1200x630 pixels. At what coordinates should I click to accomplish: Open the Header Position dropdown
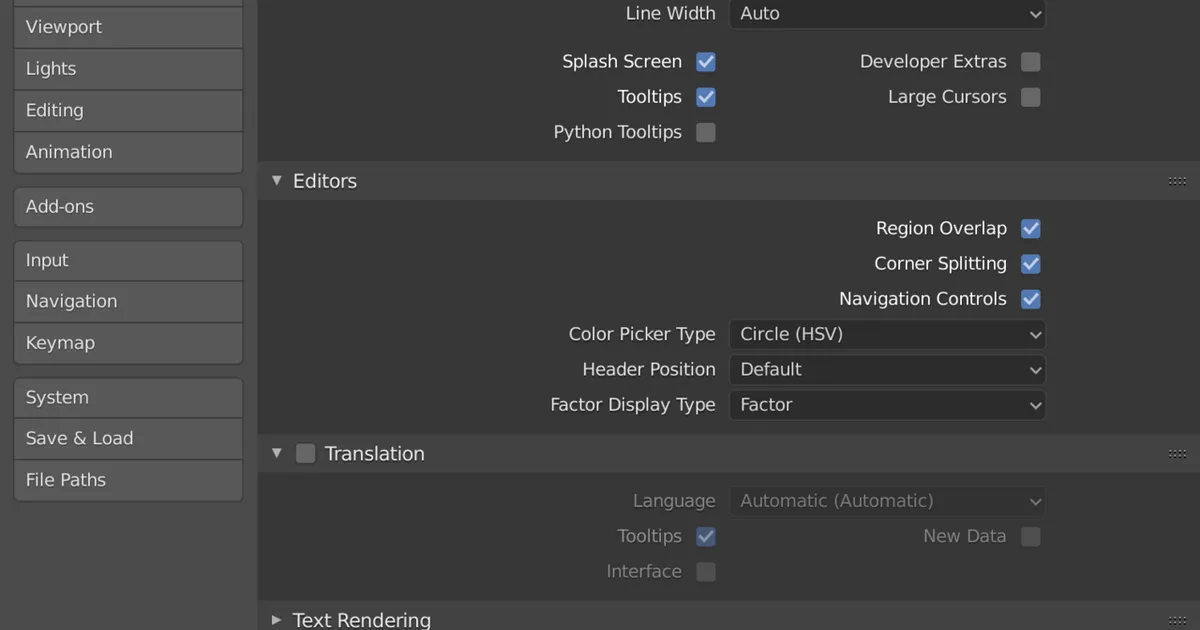(887, 369)
